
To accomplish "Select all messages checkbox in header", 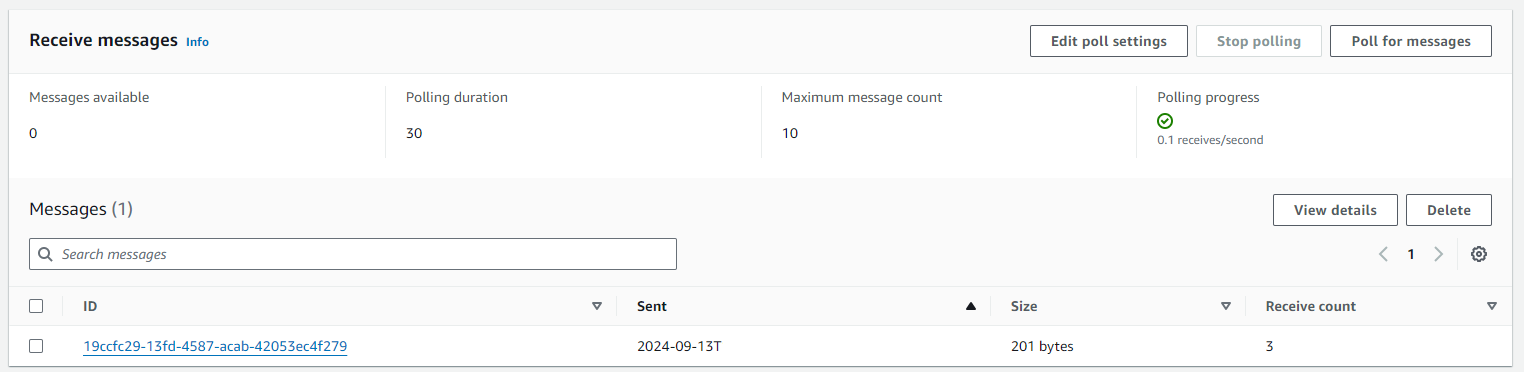I will pos(36,306).
